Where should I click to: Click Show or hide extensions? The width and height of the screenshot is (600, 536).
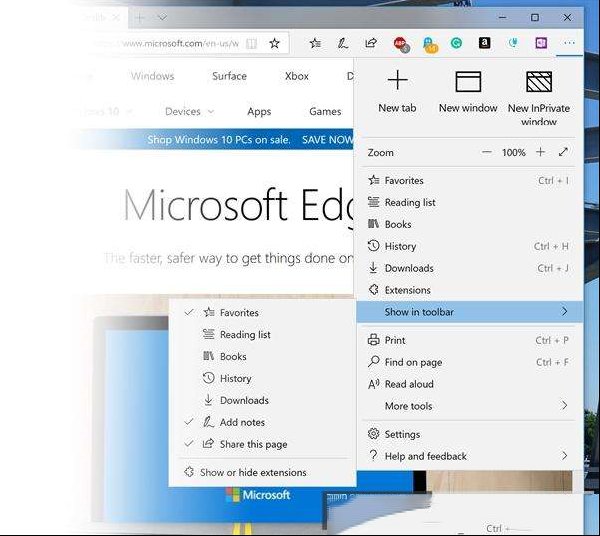(262, 472)
